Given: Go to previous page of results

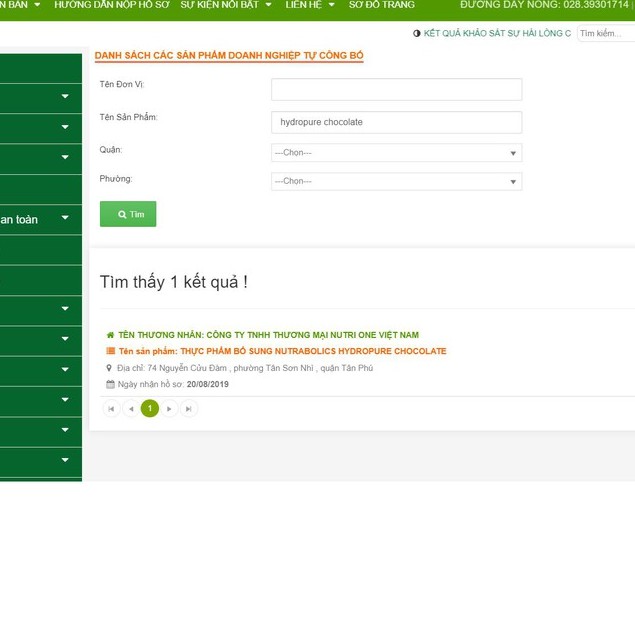Looking at the screenshot, I should tap(131, 409).
